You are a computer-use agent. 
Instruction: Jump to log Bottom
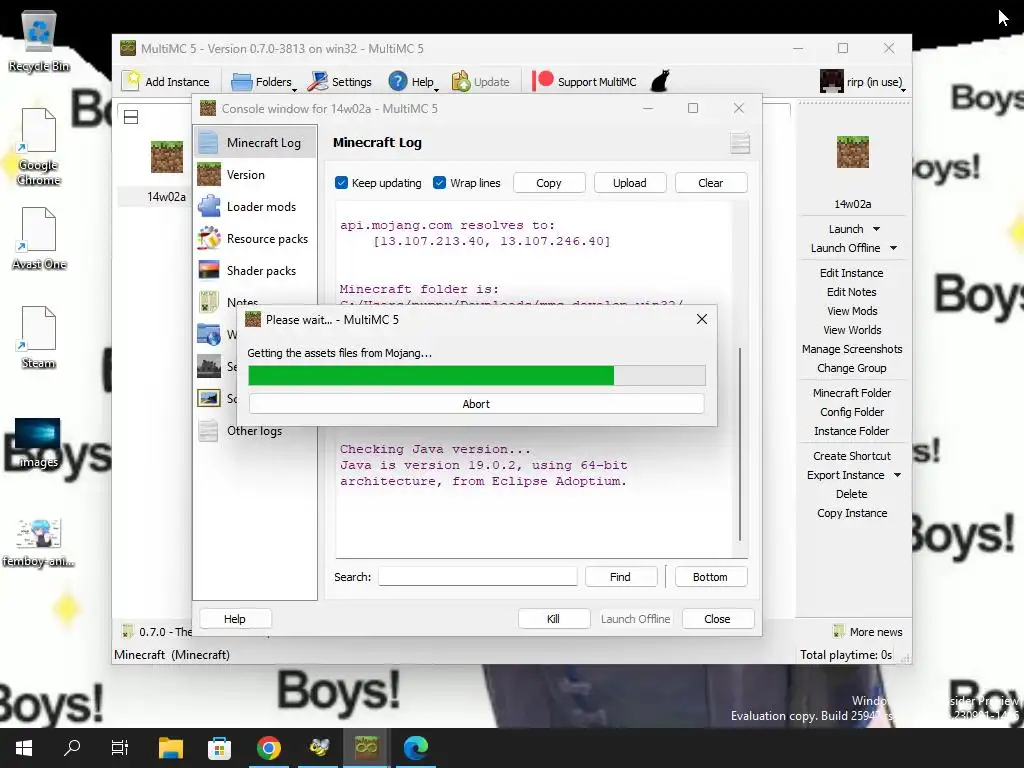[x=710, y=577]
